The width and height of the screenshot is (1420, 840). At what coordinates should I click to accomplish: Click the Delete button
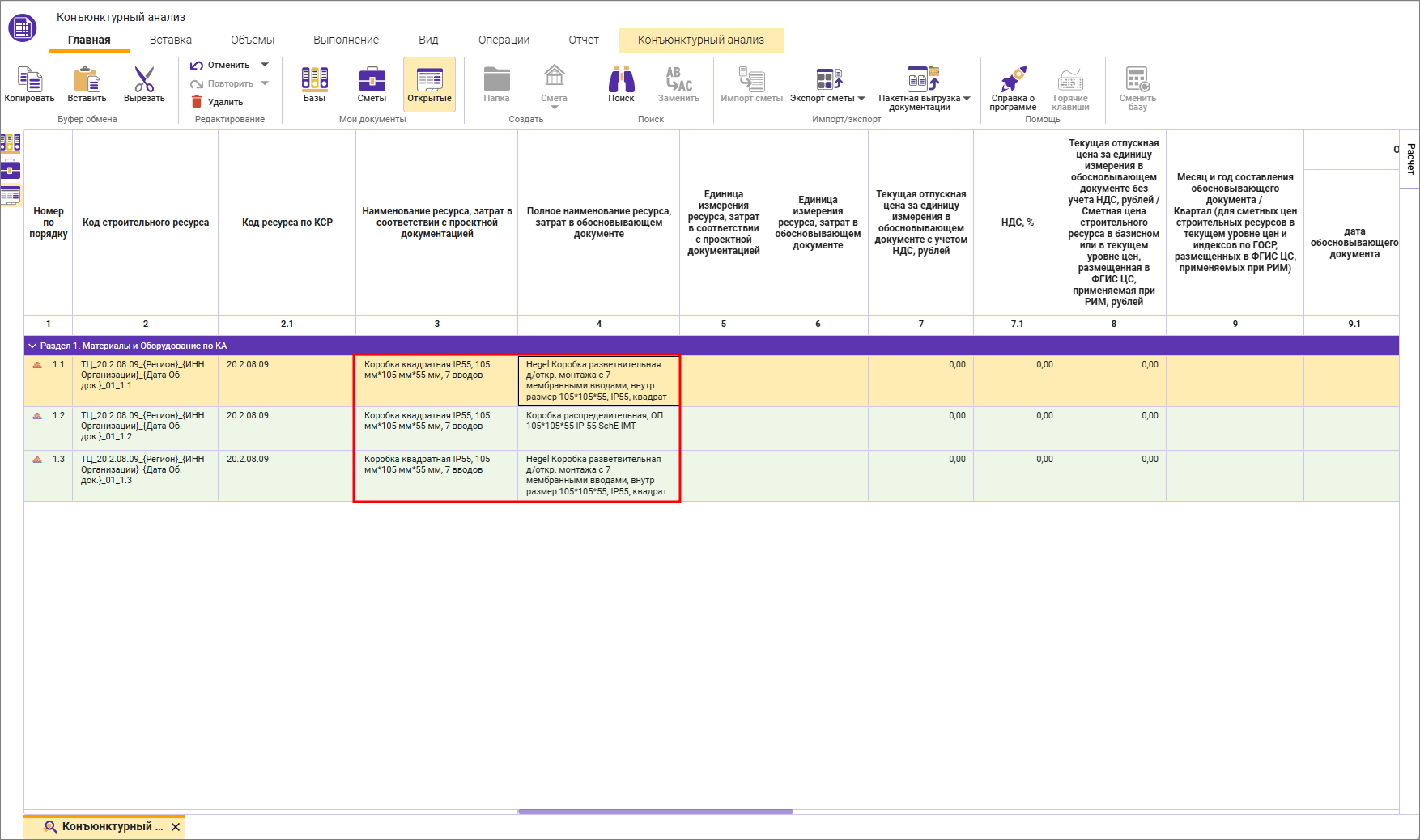217,102
